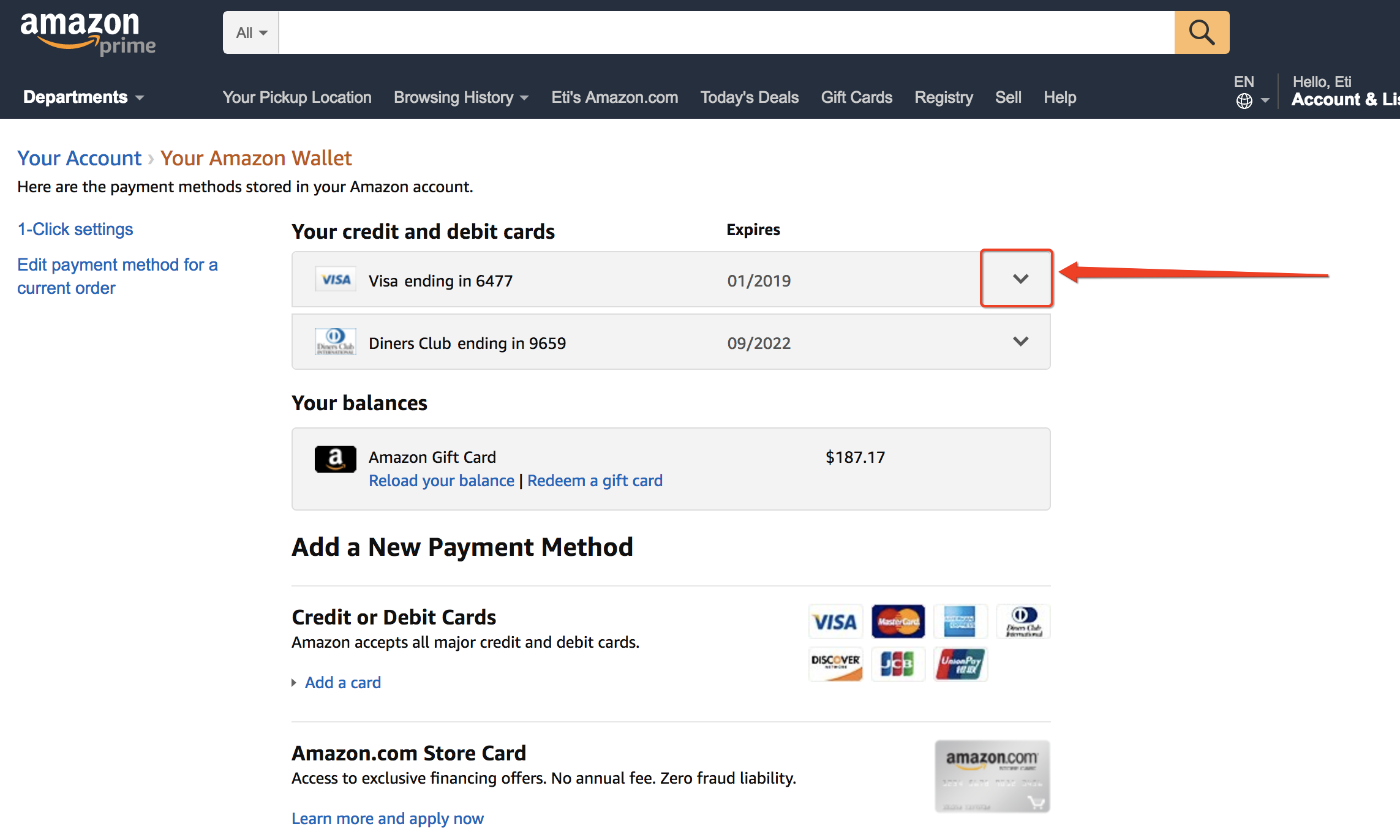Click the Amazon Gift Card label
Viewport: 1400px width, 840px height.
432,457
